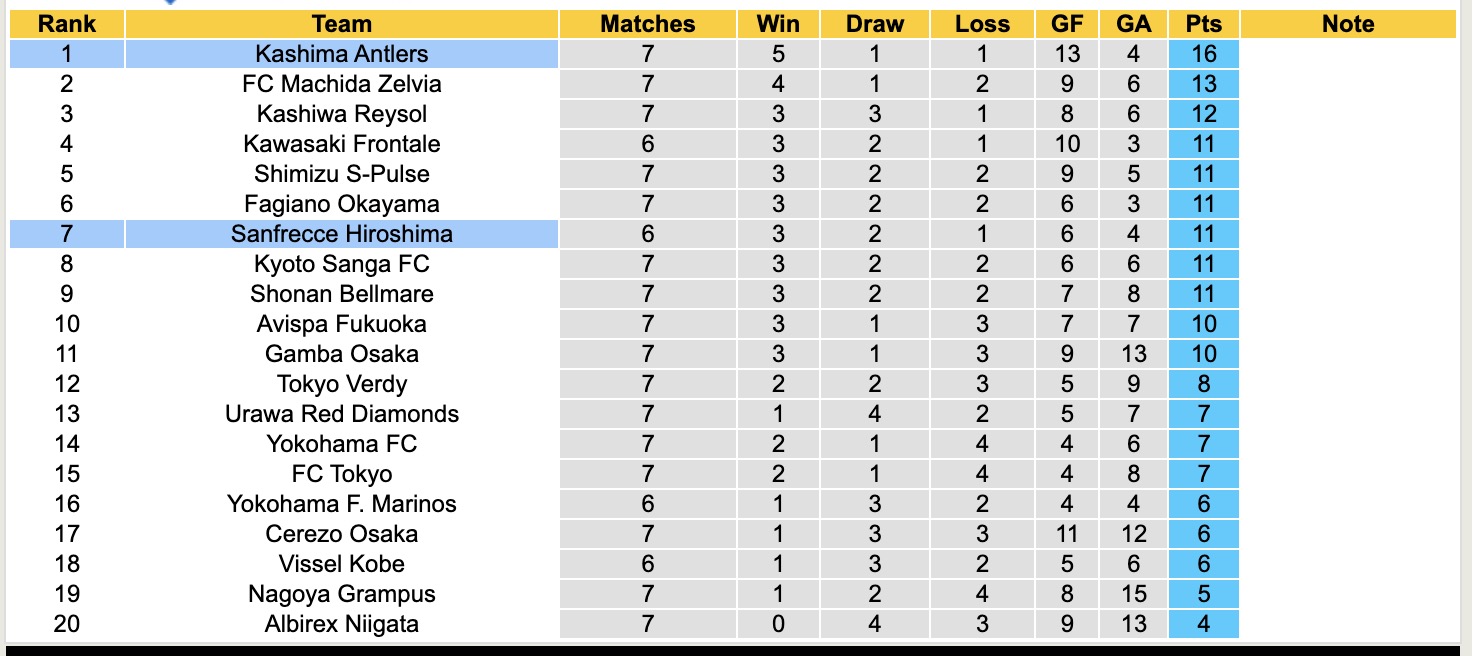Select the Win column header
The image size is (1474, 656).
pos(778,24)
